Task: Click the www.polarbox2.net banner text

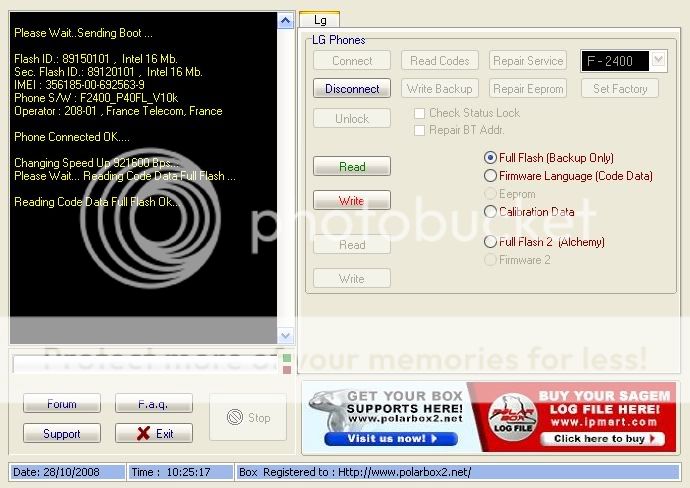Action: (x=405, y=418)
